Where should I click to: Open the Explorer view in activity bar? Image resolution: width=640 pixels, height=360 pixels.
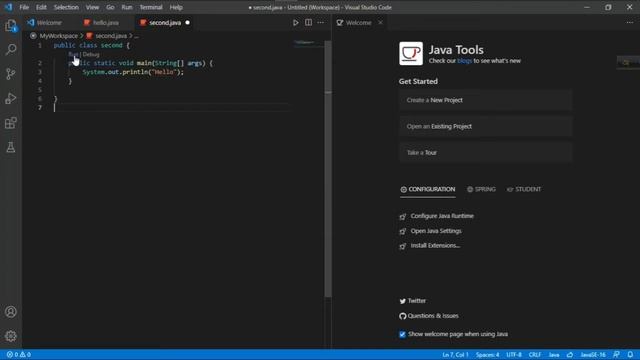(11, 25)
